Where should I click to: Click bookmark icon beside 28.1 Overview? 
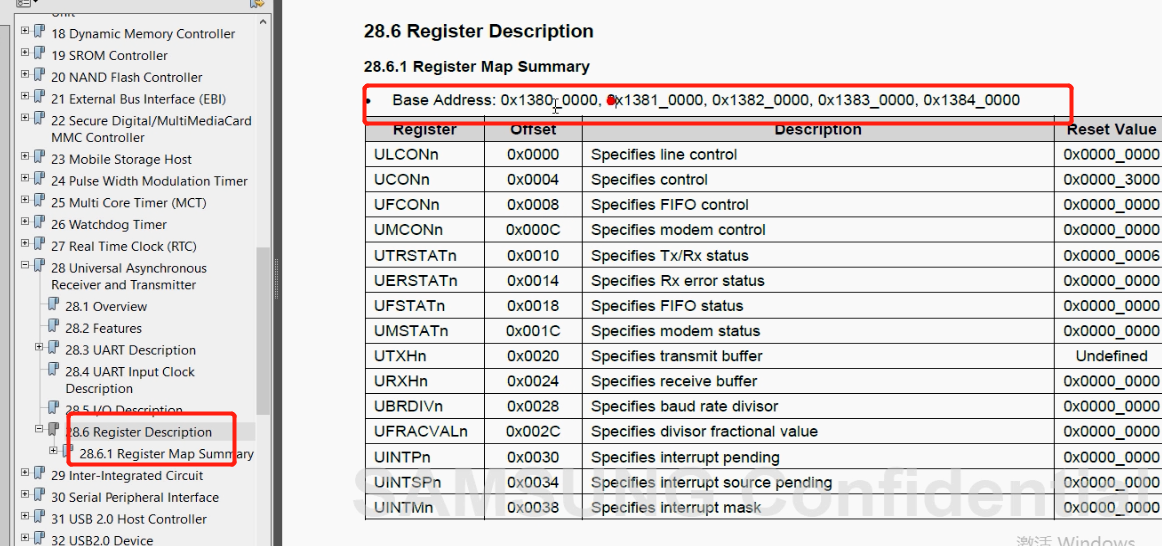tap(53, 305)
